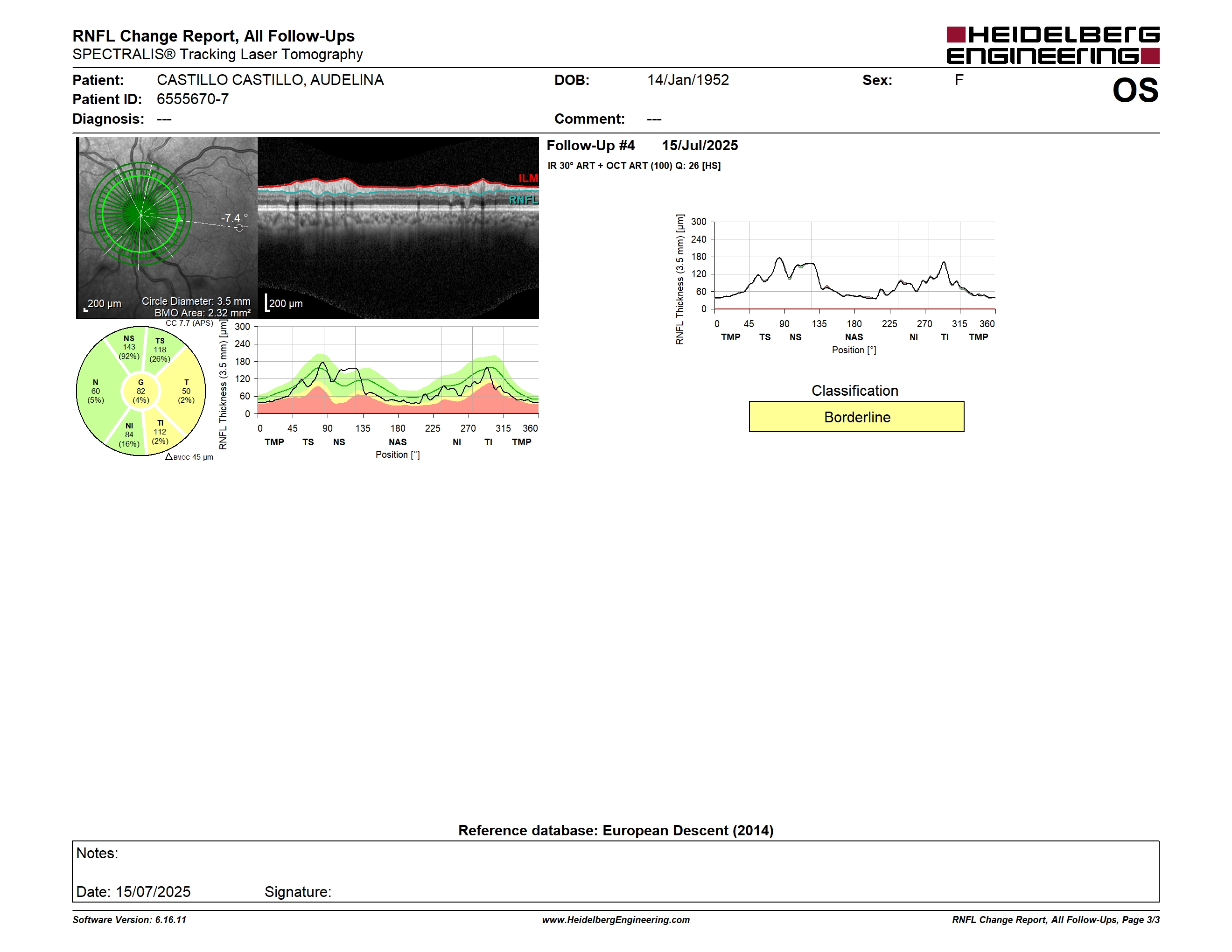Image resolution: width=1232 pixels, height=952 pixels.
Task: Click the TS sector value 118
Action: point(160,350)
